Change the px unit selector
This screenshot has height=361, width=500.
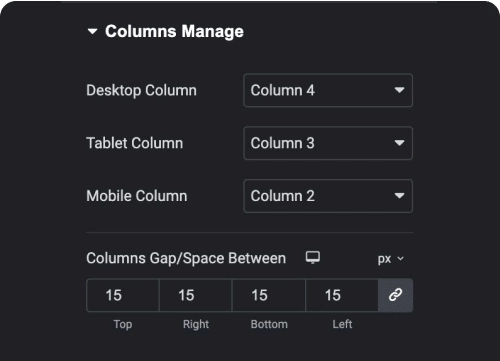point(391,259)
